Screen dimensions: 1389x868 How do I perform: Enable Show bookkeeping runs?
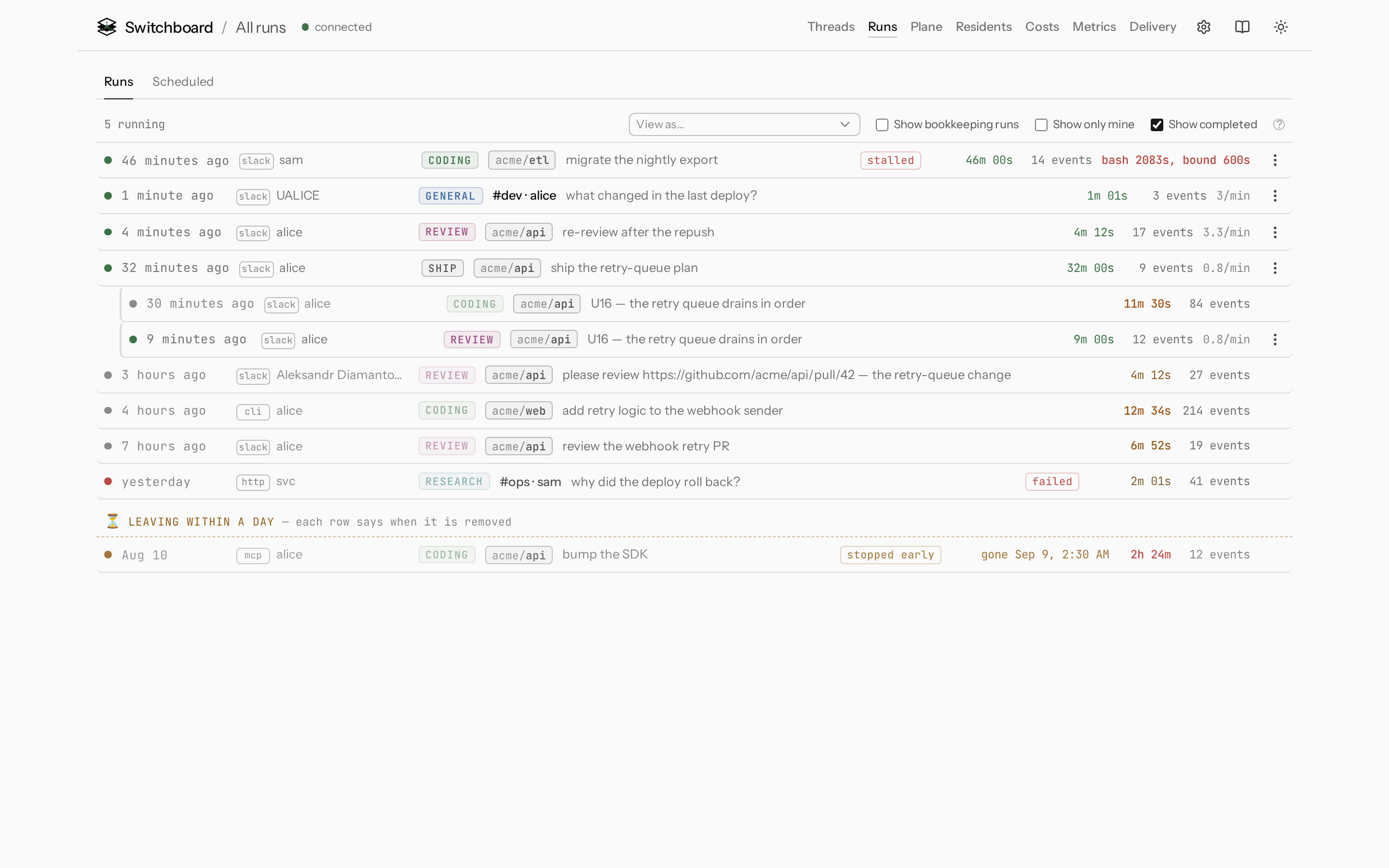point(882,125)
